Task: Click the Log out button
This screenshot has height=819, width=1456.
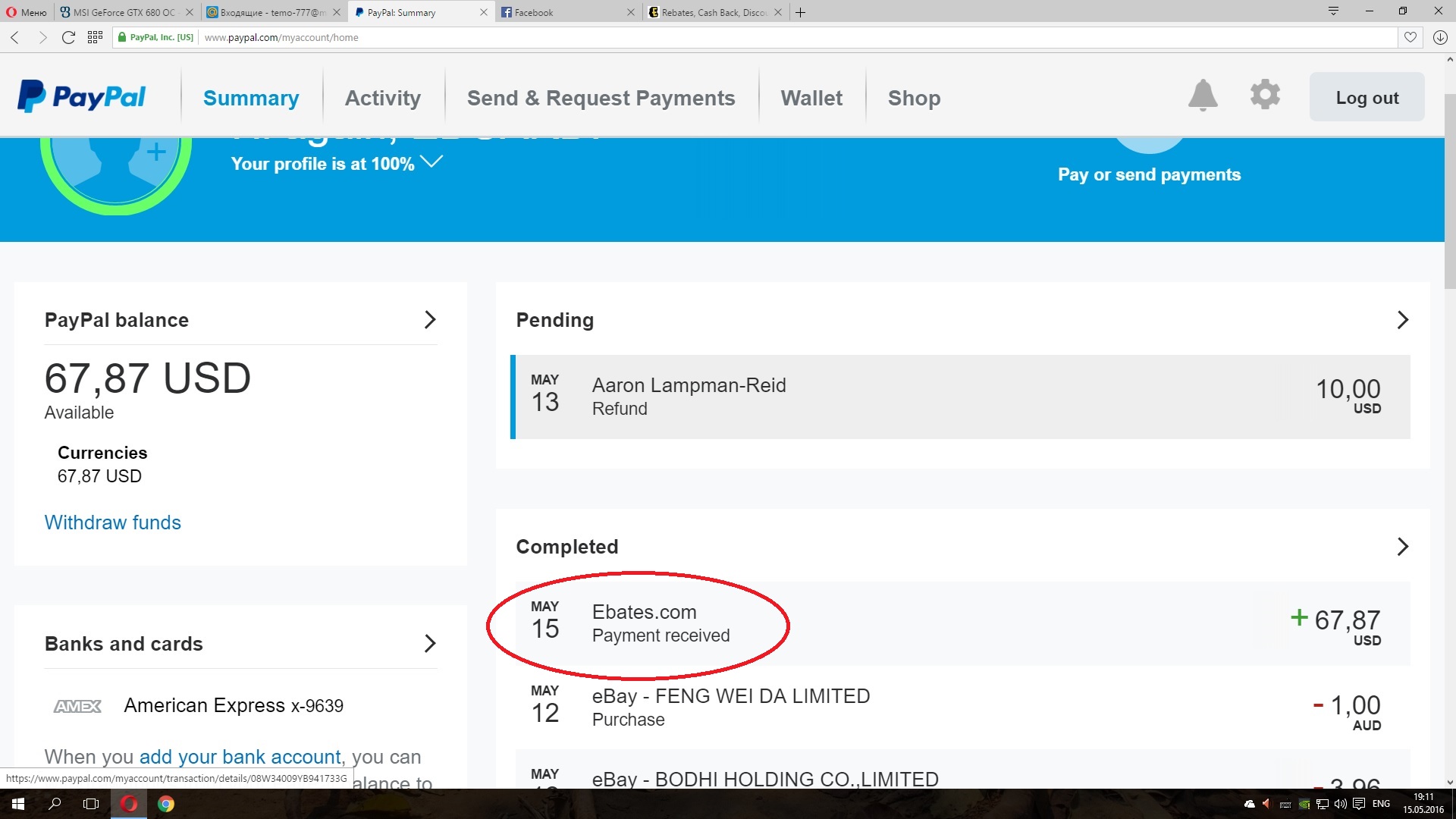Action: point(1367,97)
